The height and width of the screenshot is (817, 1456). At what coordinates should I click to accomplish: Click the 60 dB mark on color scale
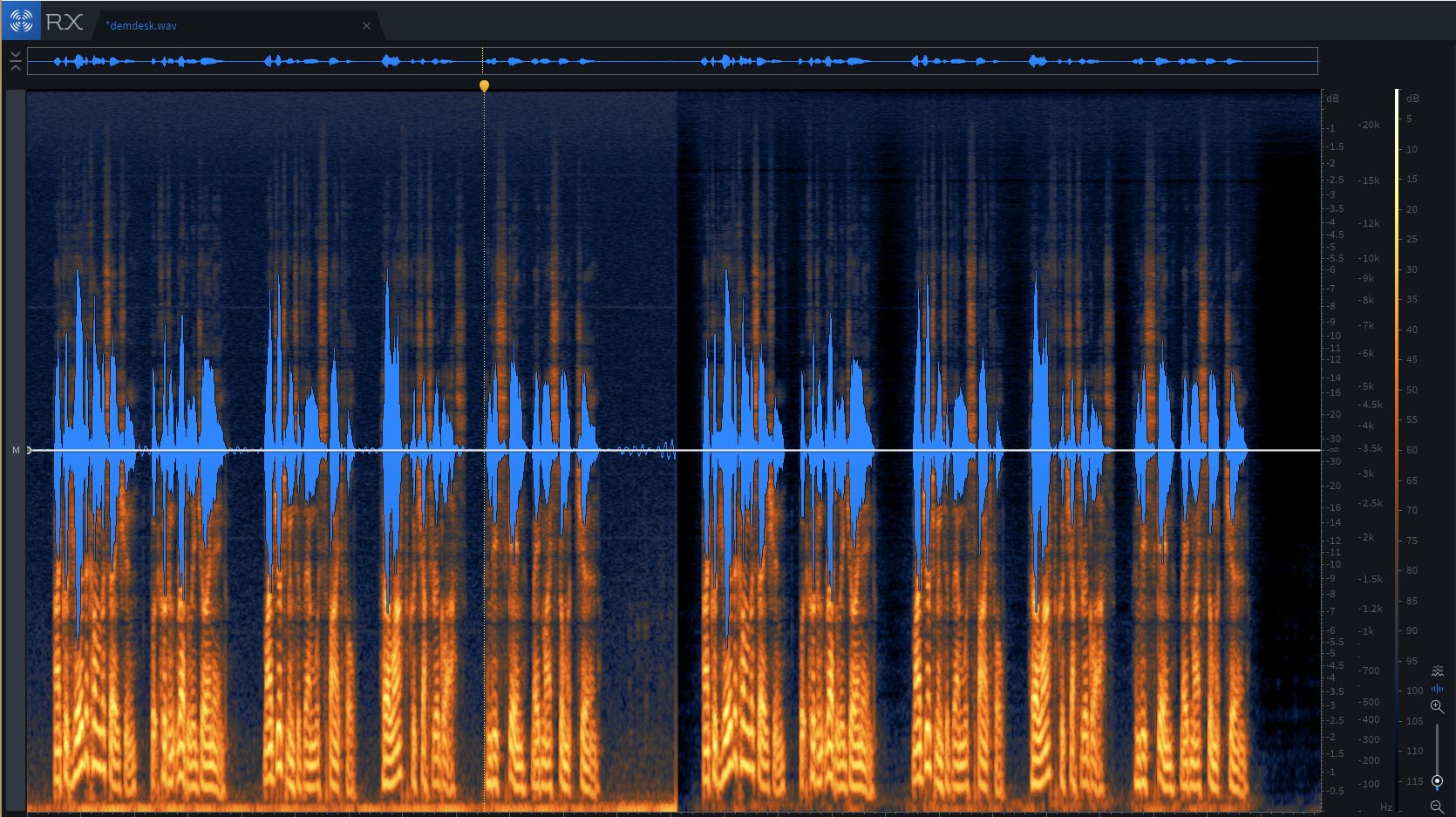(1412, 450)
